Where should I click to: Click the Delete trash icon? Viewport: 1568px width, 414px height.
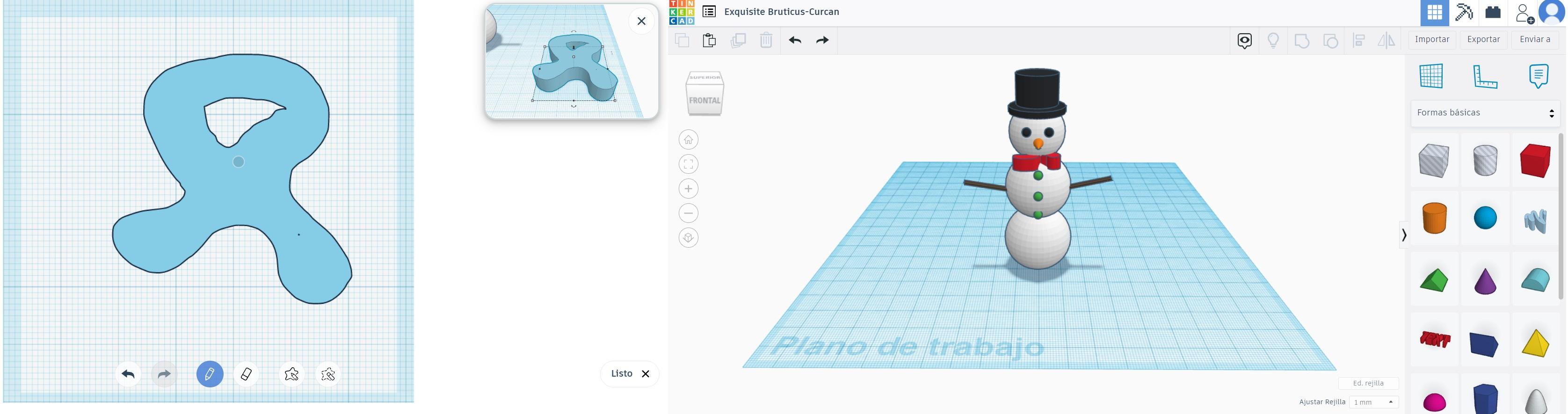pyautogui.click(x=766, y=40)
